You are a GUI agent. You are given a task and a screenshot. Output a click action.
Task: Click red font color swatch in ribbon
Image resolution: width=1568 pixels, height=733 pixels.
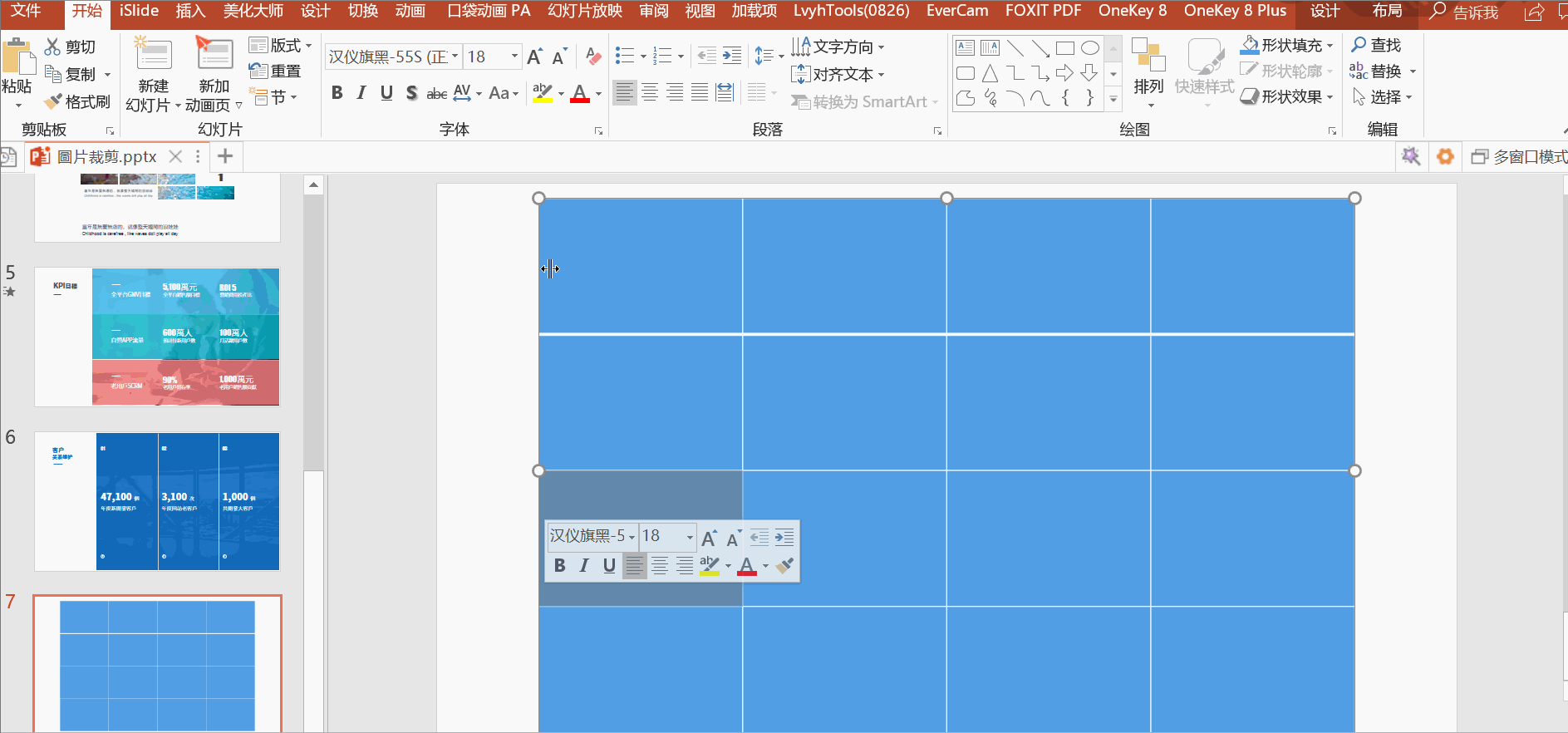(580, 94)
